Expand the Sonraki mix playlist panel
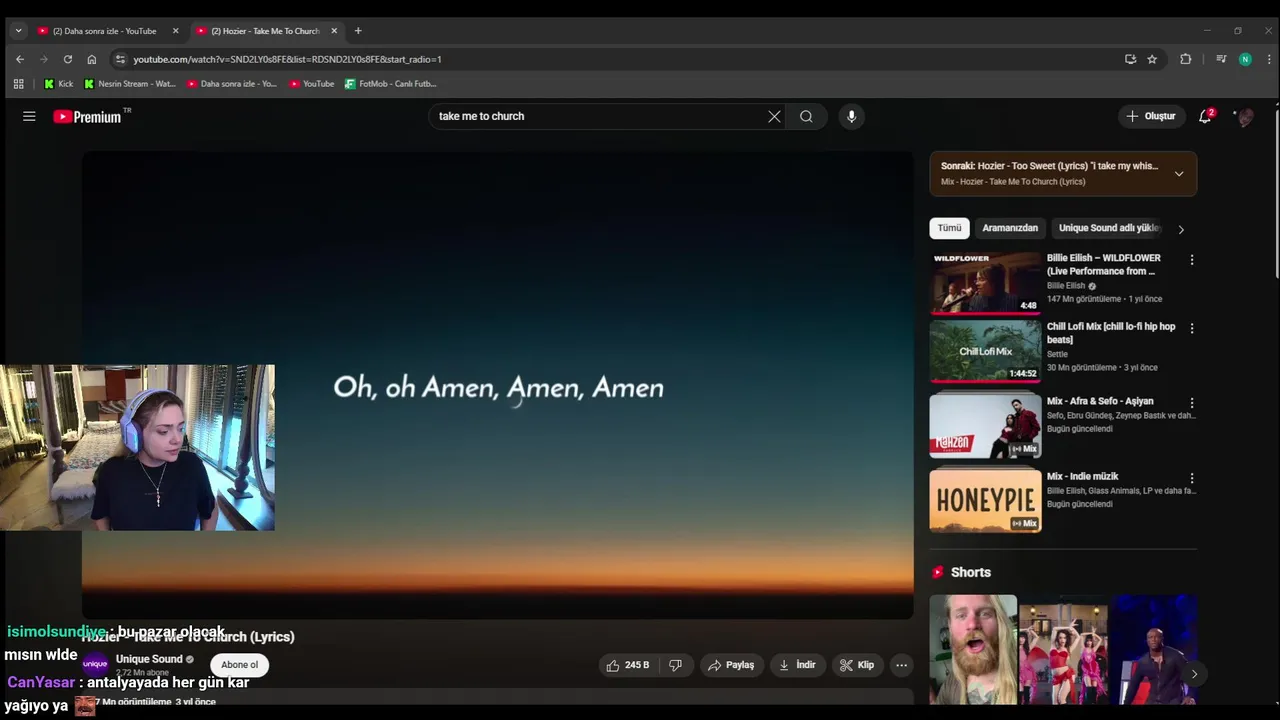1280x720 pixels. click(x=1179, y=174)
